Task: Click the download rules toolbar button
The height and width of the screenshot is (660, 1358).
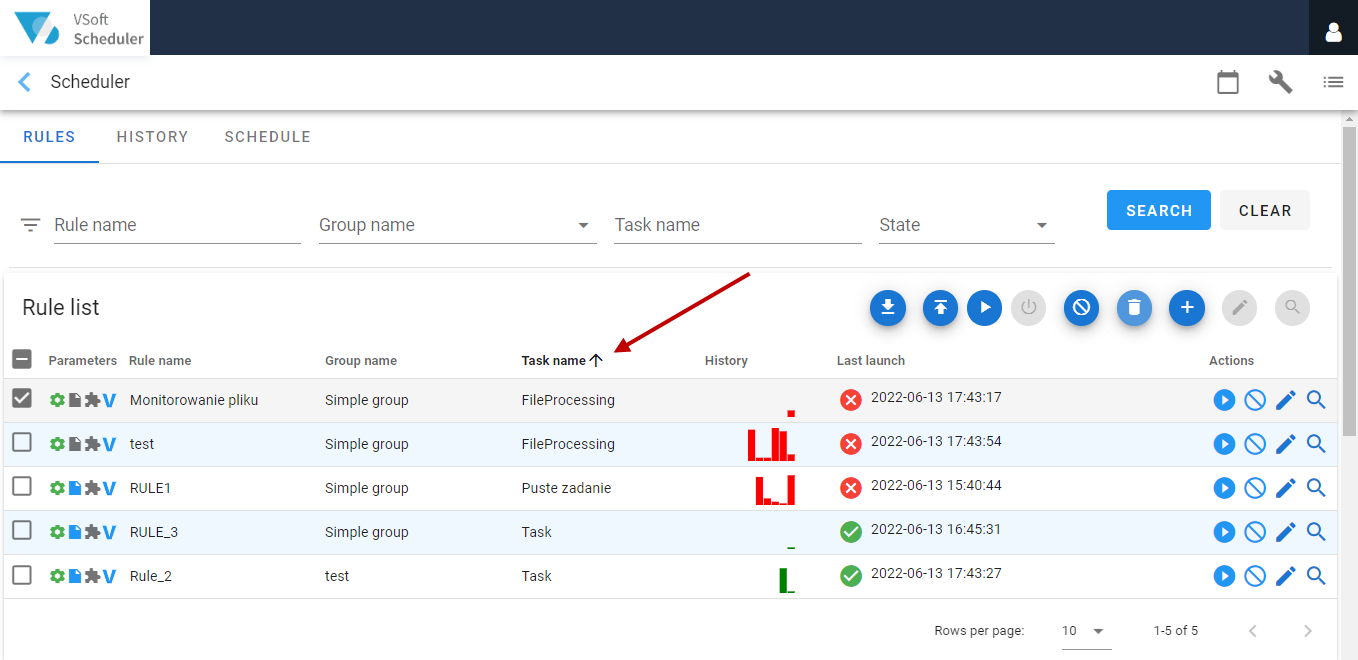Action: pos(888,308)
